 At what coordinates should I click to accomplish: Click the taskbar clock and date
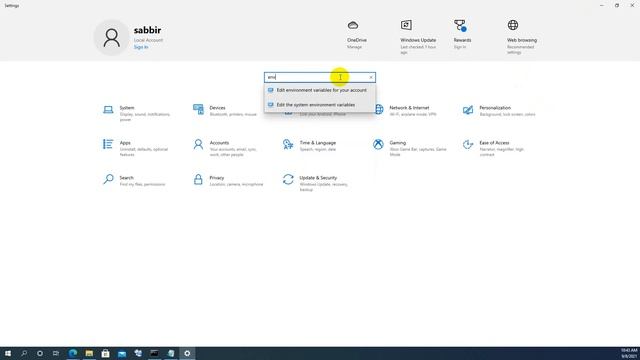coord(629,353)
